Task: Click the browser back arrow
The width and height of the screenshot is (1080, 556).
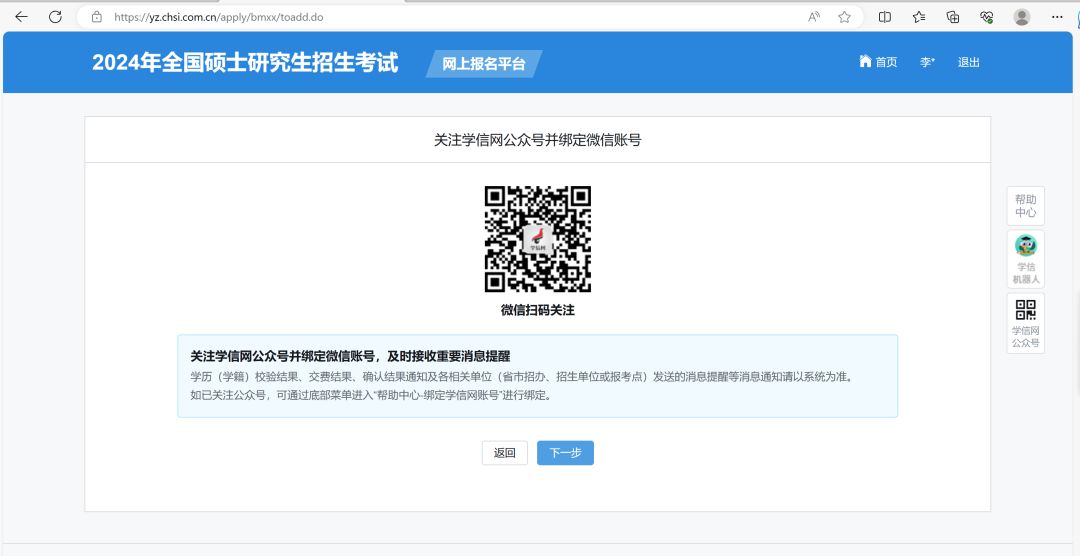Action: tap(21, 17)
